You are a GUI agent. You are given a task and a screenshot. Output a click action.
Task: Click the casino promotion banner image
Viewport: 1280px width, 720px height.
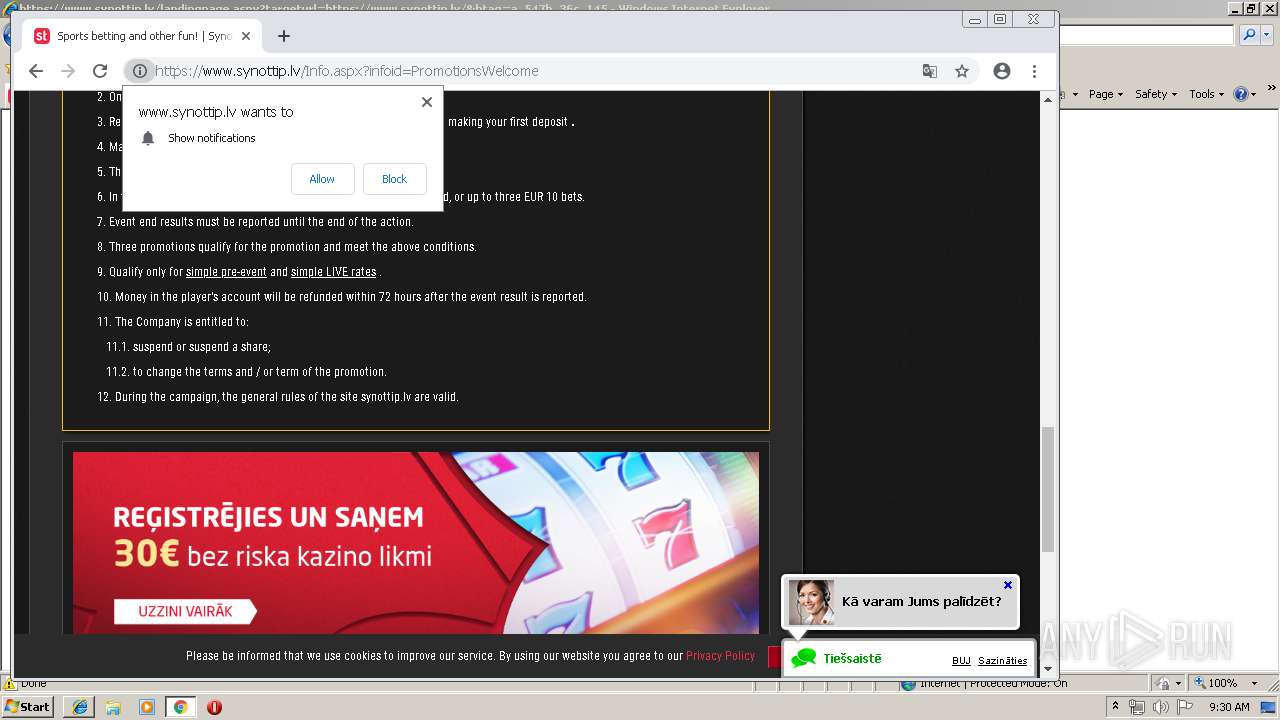(x=416, y=543)
